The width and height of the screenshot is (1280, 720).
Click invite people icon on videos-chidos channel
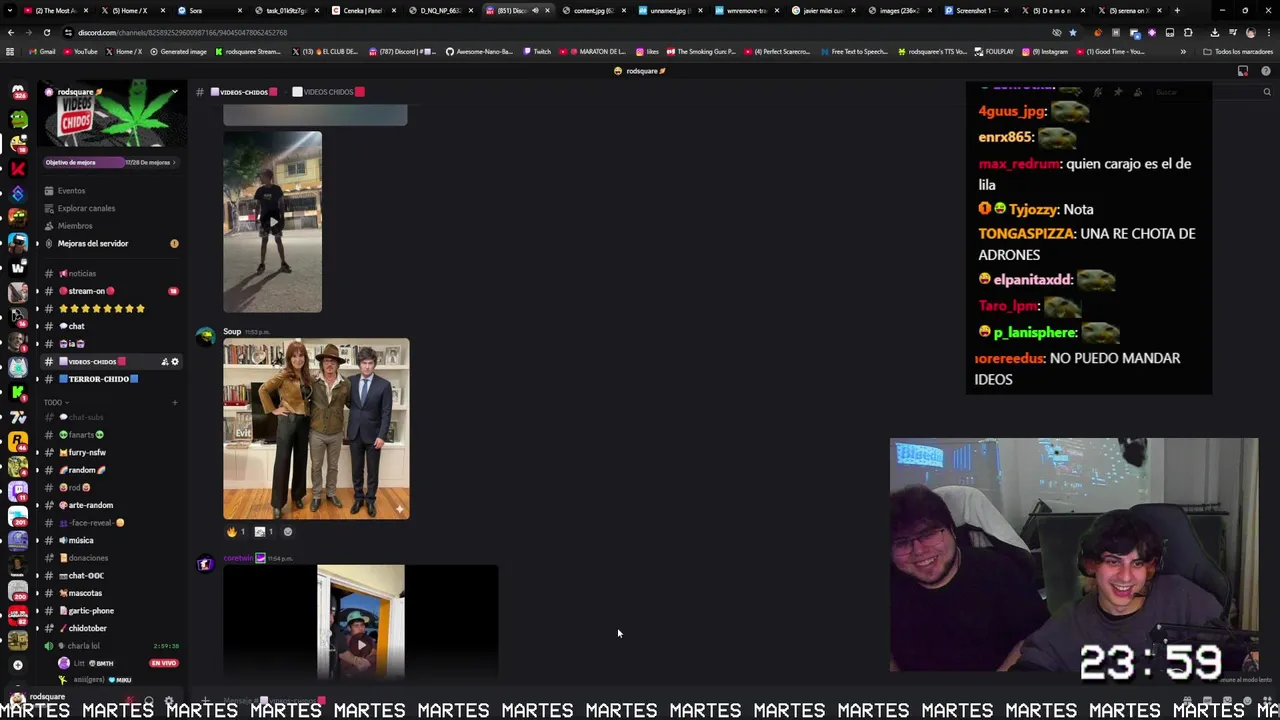[x=164, y=362]
